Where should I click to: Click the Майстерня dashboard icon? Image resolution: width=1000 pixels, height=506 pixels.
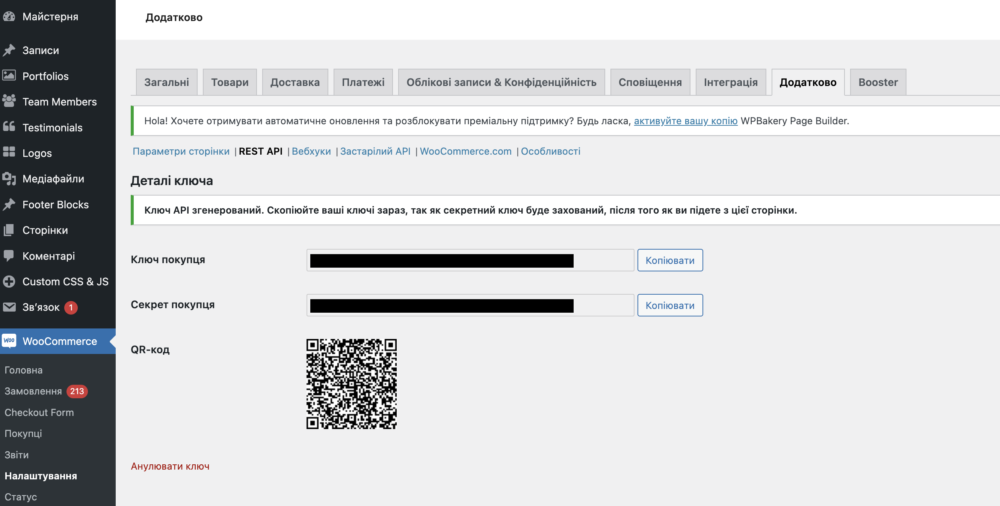9,17
